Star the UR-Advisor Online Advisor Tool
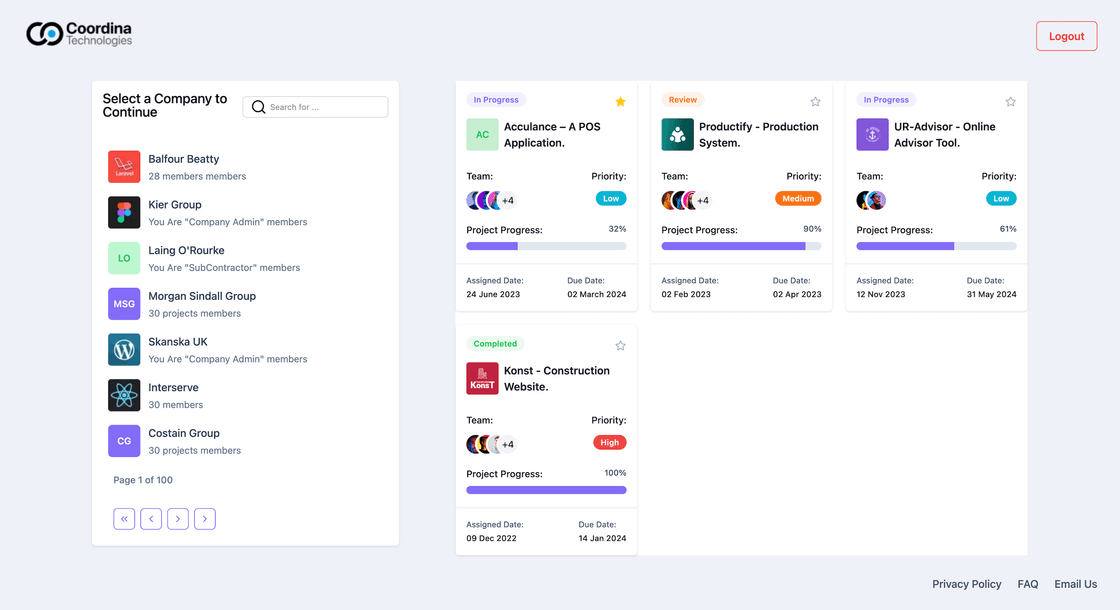This screenshot has height=610, width=1120. point(1010,101)
